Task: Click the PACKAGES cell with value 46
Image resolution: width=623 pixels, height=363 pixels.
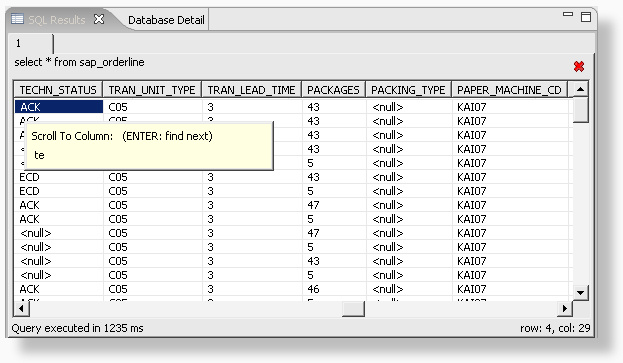Action: point(334,289)
